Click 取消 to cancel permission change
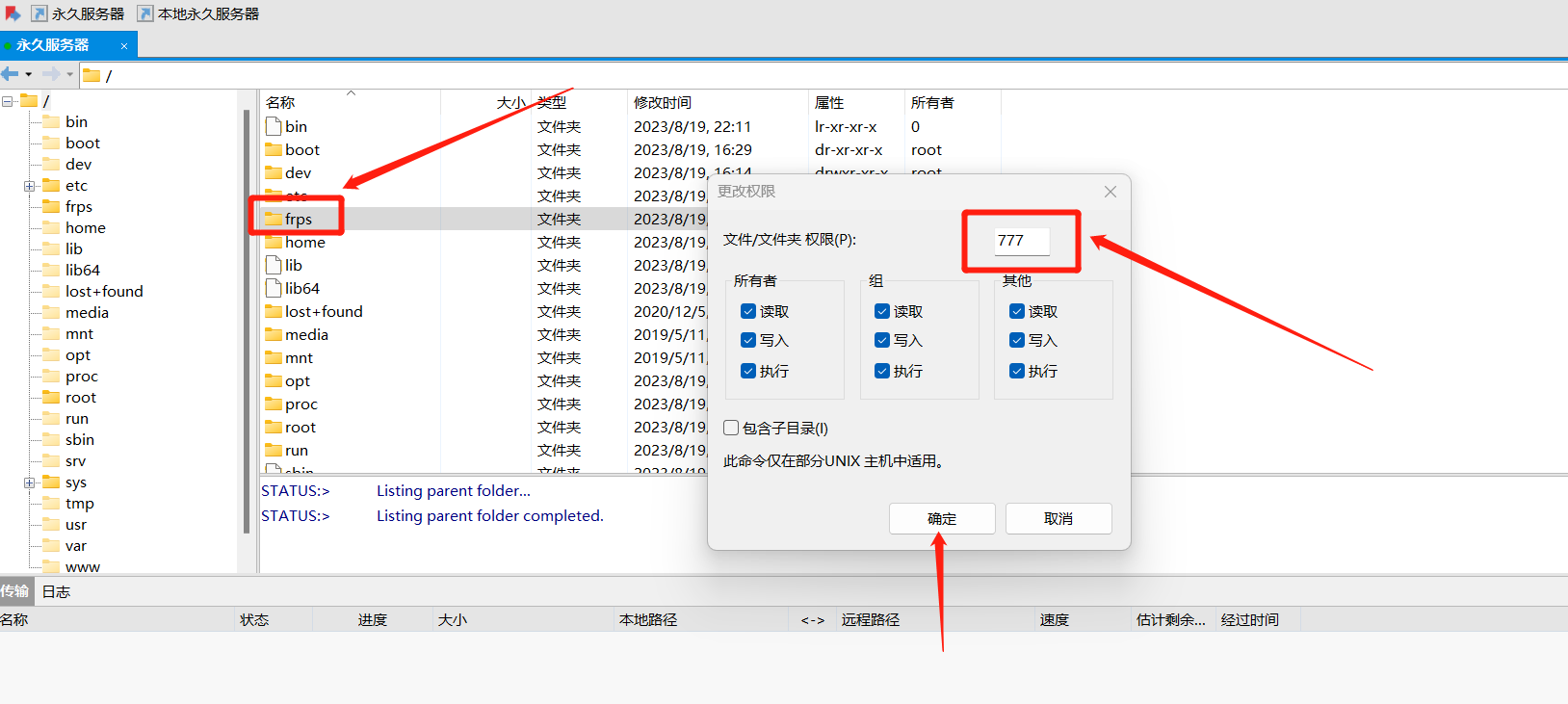The width and height of the screenshot is (1568, 704). pyautogui.click(x=1058, y=518)
